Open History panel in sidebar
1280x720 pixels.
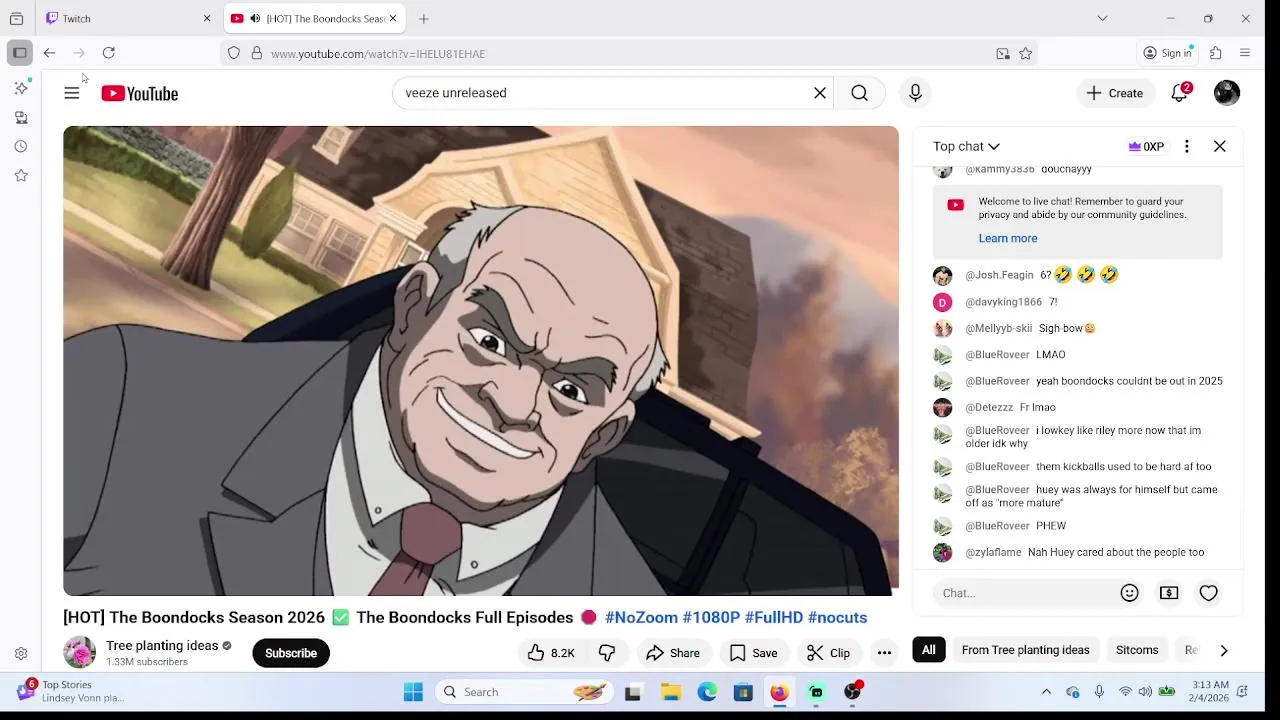[21, 146]
